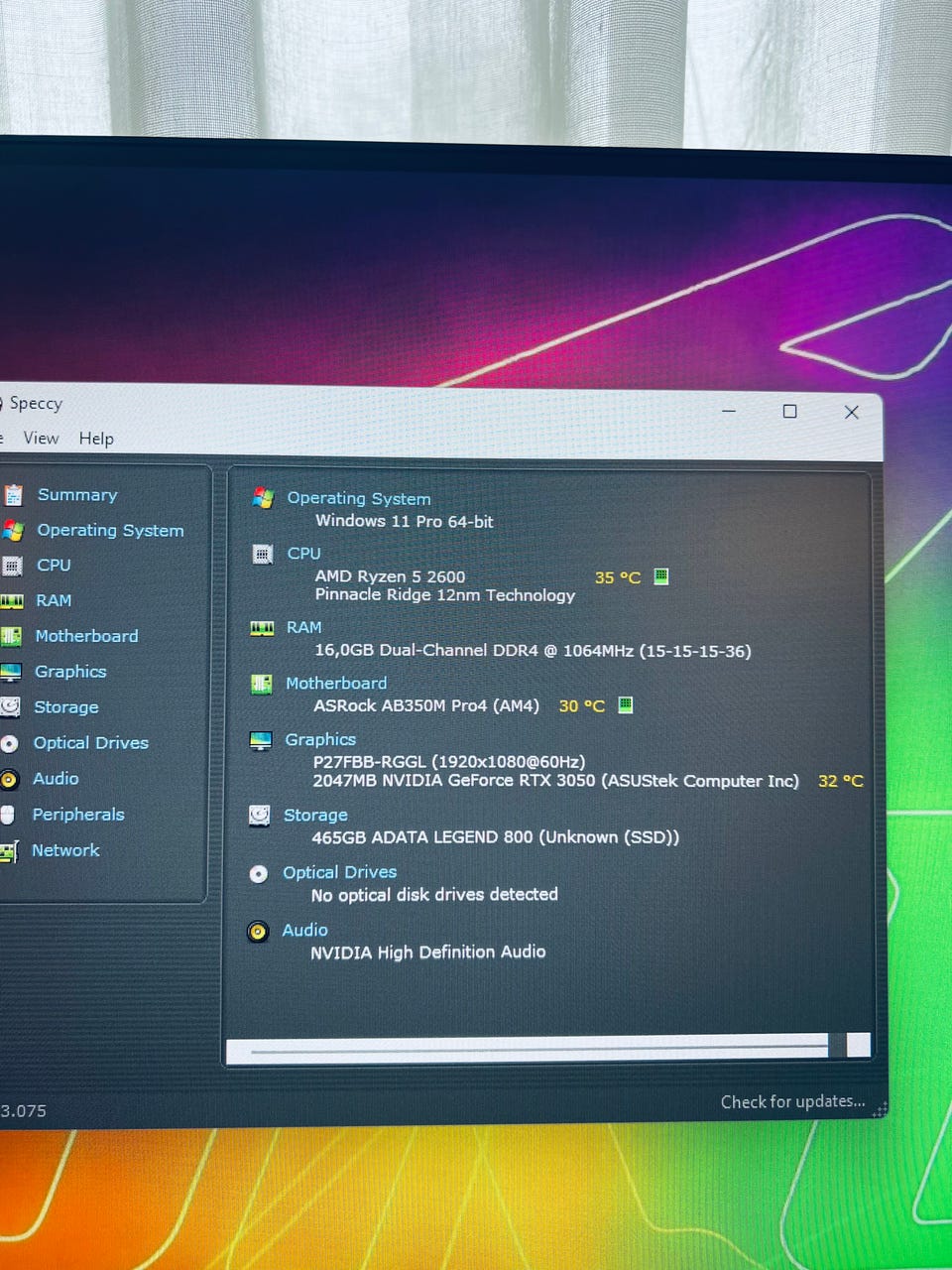Click the CPU chip icon in sidebar
The height and width of the screenshot is (1270, 952).
click(x=11, y=566)
